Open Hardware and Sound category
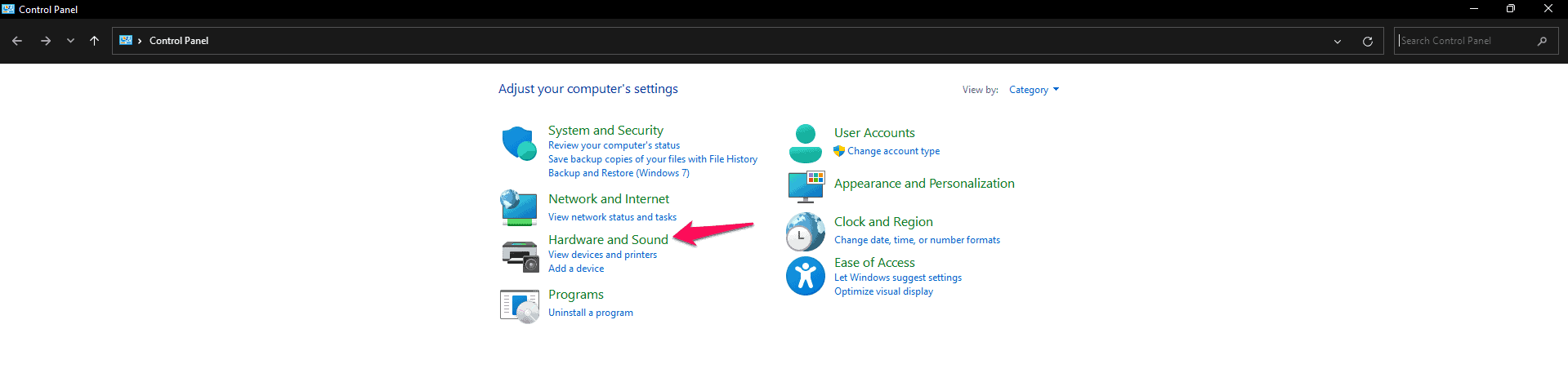The height and width of the screenshot is (391, 1568). (608, 239)
